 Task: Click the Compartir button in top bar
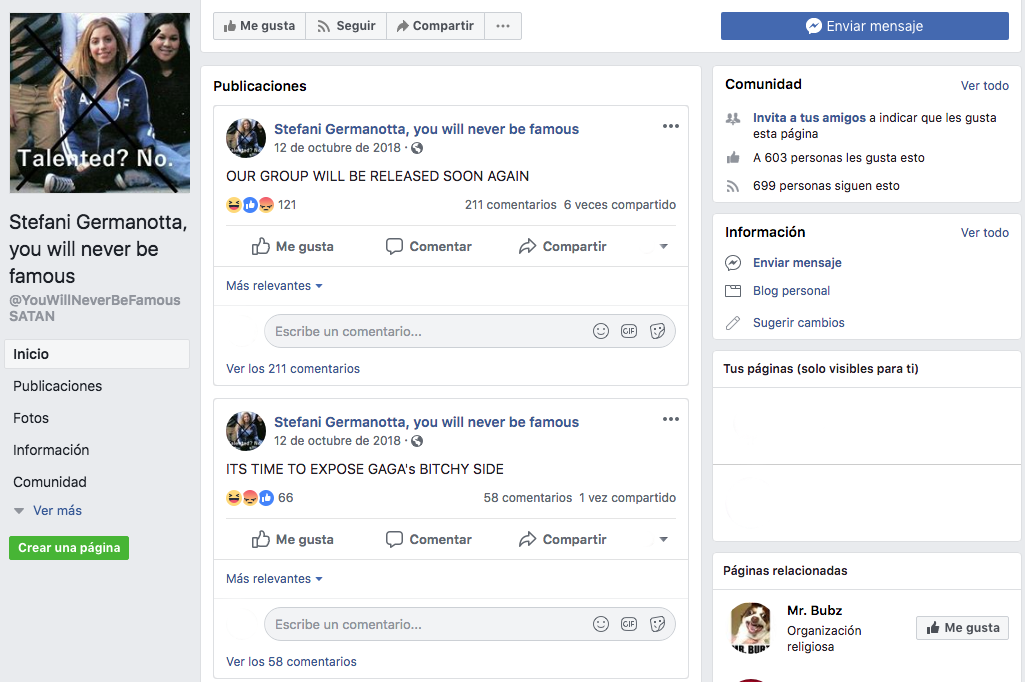click(x=435, y=26)
